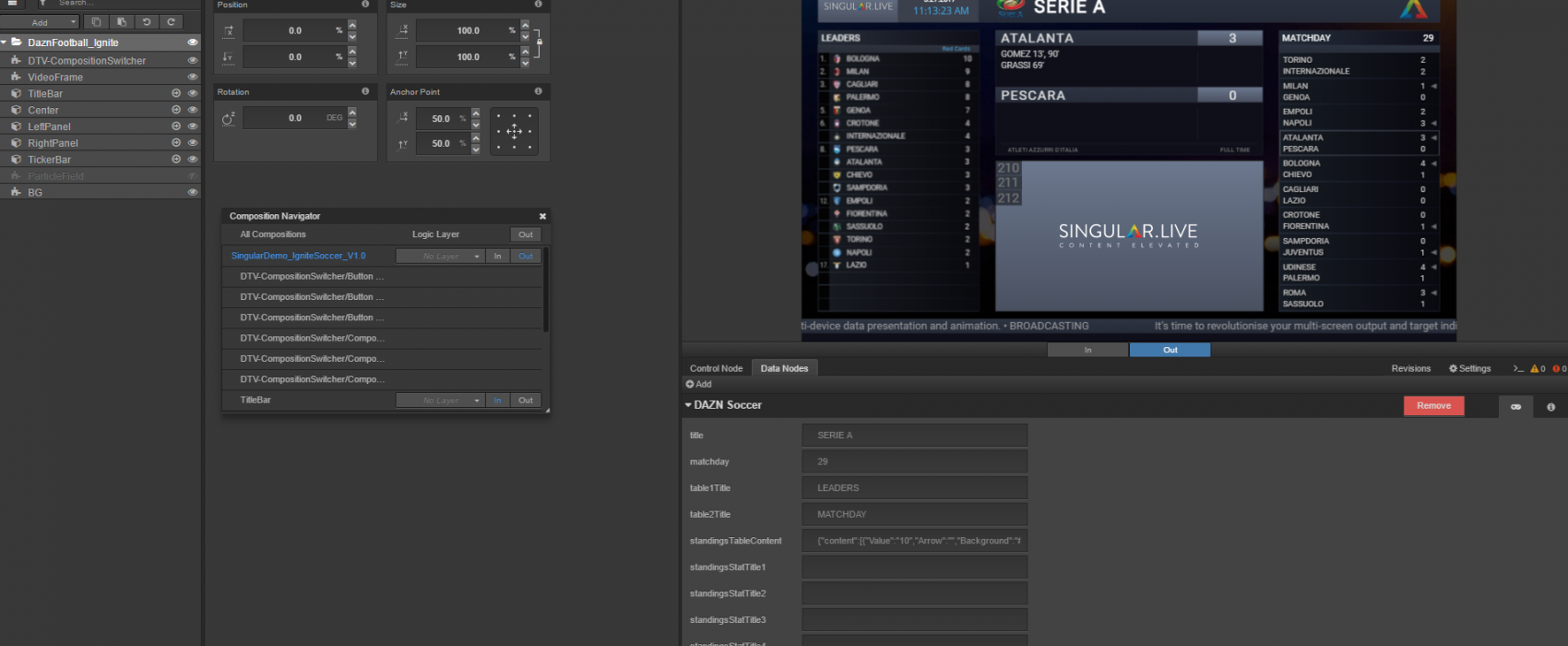
Task: Collapse the DAZN Soccer data node
Action: (x=688, y=405)
